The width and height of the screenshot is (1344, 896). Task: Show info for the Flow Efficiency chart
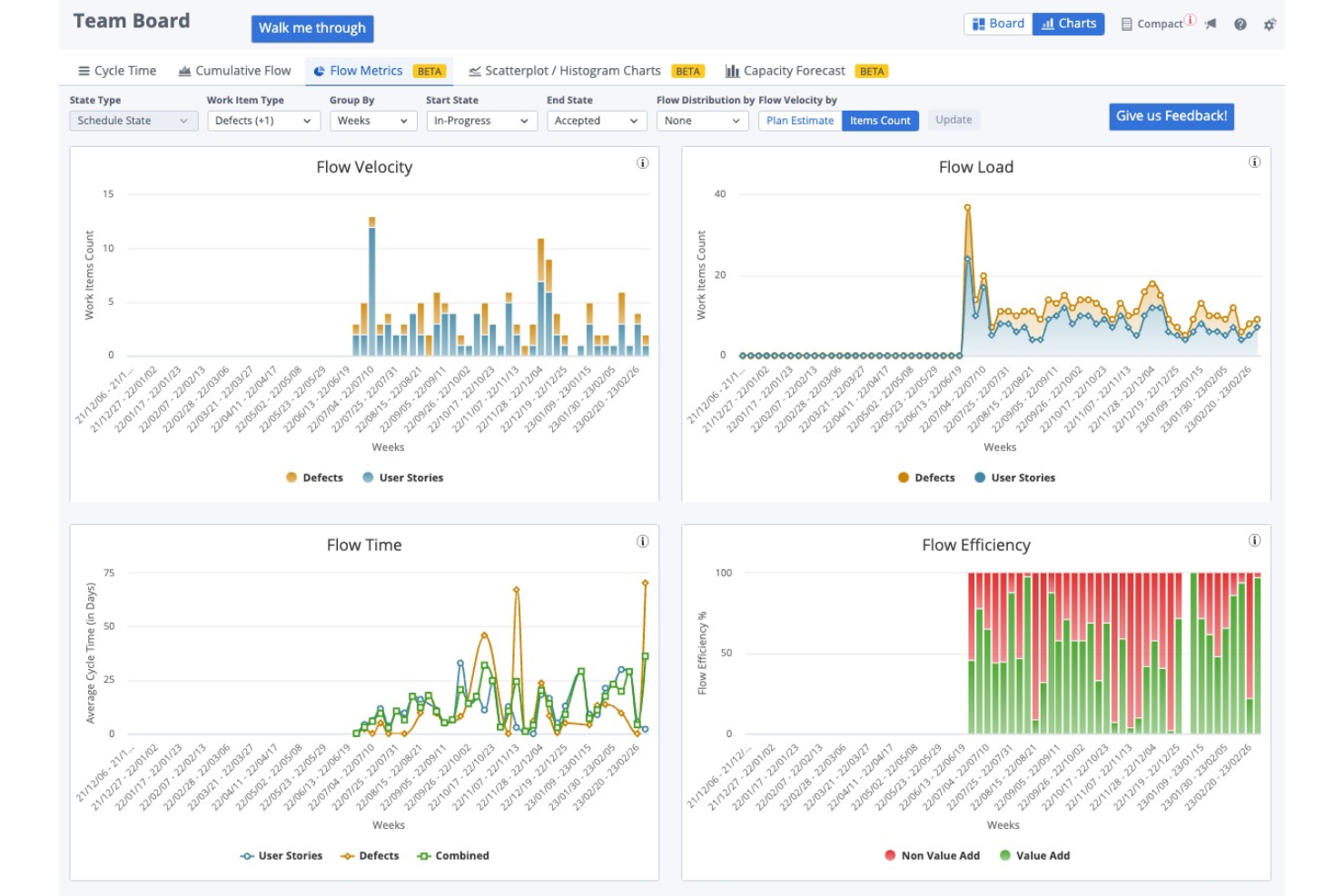[x=1255, y=540]
